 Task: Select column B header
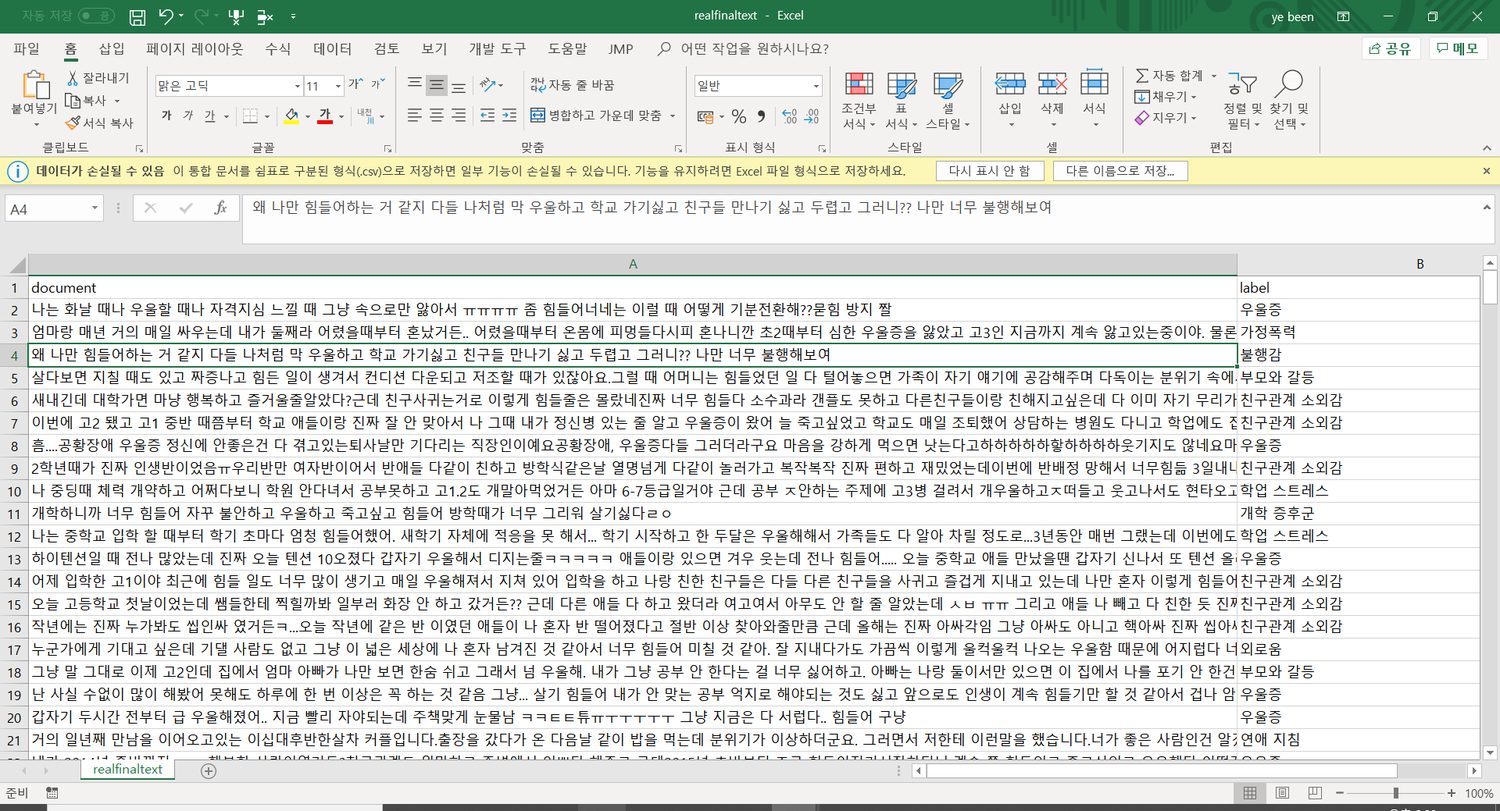(1420, 264)
